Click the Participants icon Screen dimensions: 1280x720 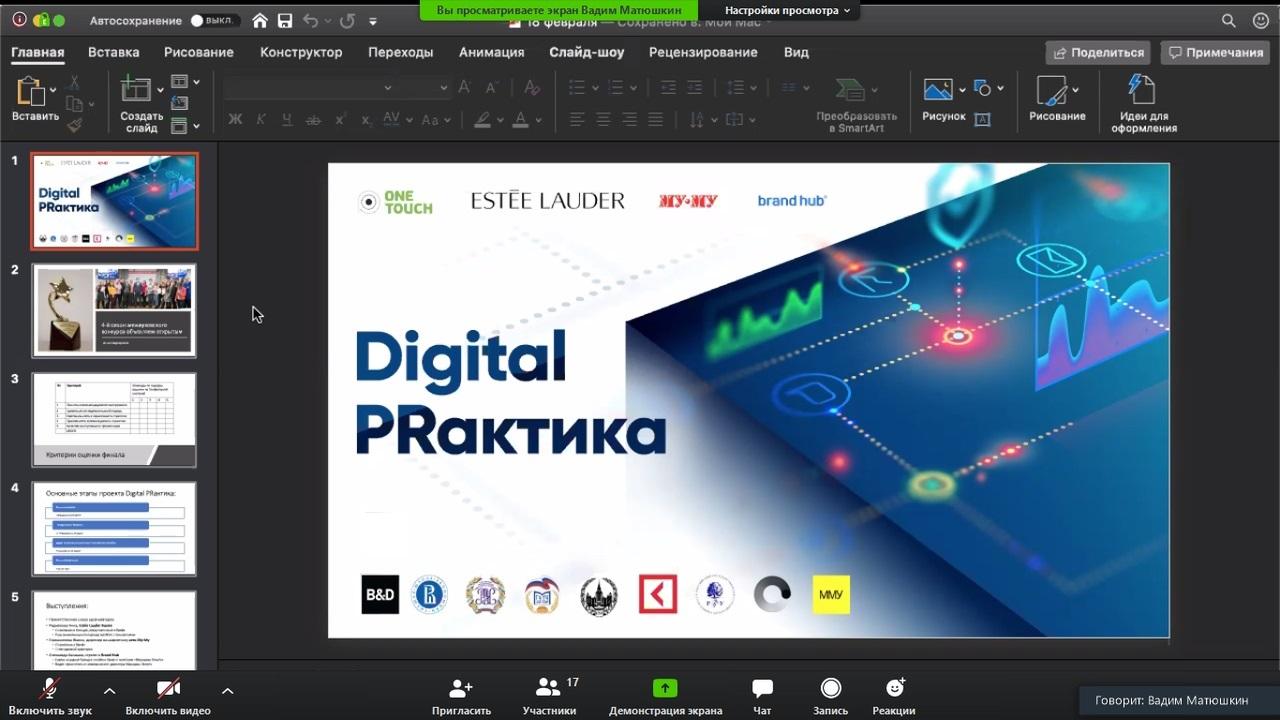(548, 688)
